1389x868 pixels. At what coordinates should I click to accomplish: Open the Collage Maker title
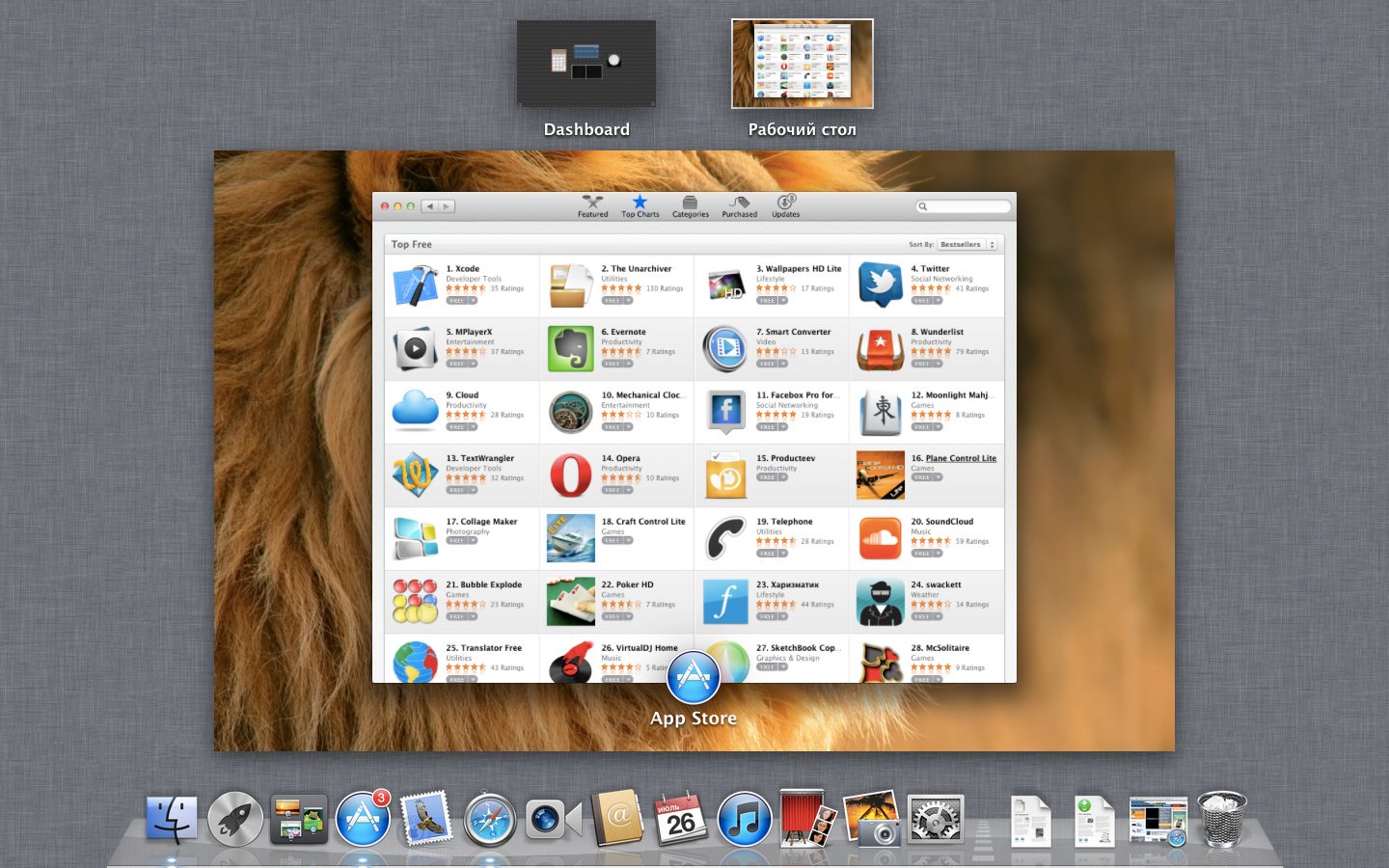tap(481, 522)
